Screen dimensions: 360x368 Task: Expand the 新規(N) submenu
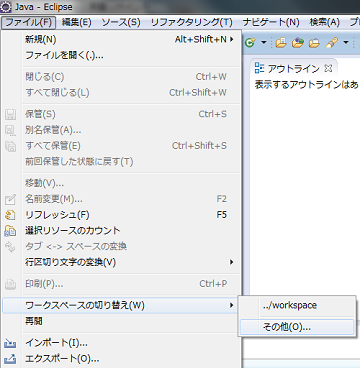[121, 40]
